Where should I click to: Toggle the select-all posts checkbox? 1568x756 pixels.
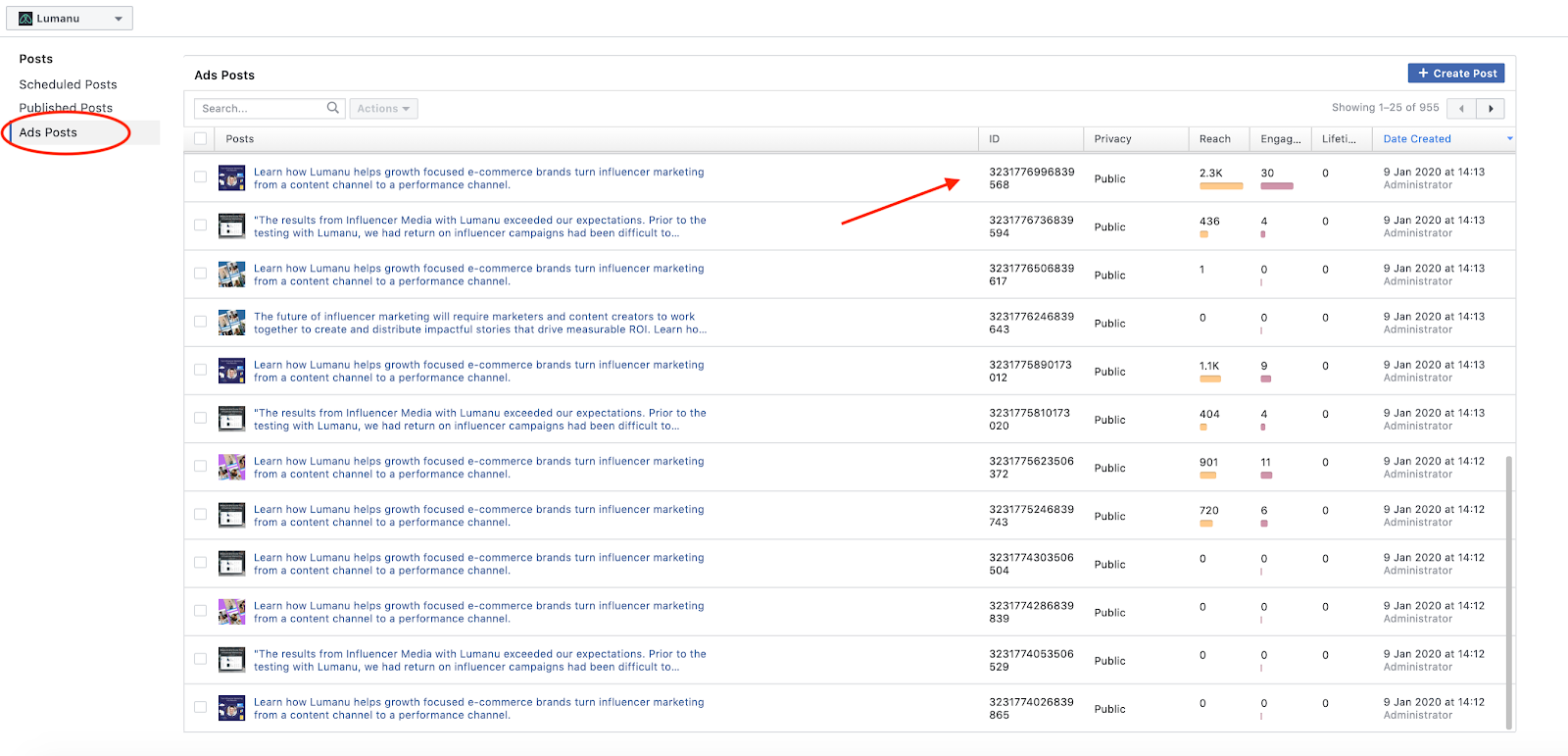click(x=200, y=138)
